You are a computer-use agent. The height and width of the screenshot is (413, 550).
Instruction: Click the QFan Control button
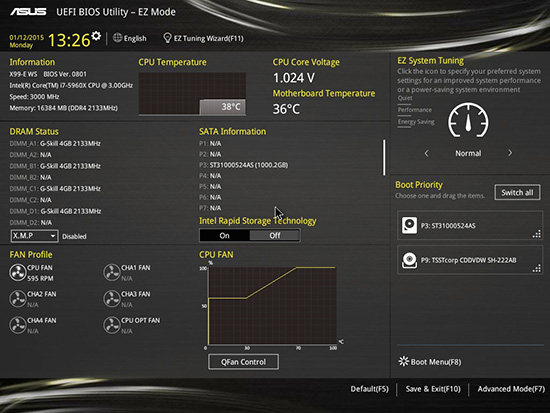pyautogui.click(x=243, y=362)
